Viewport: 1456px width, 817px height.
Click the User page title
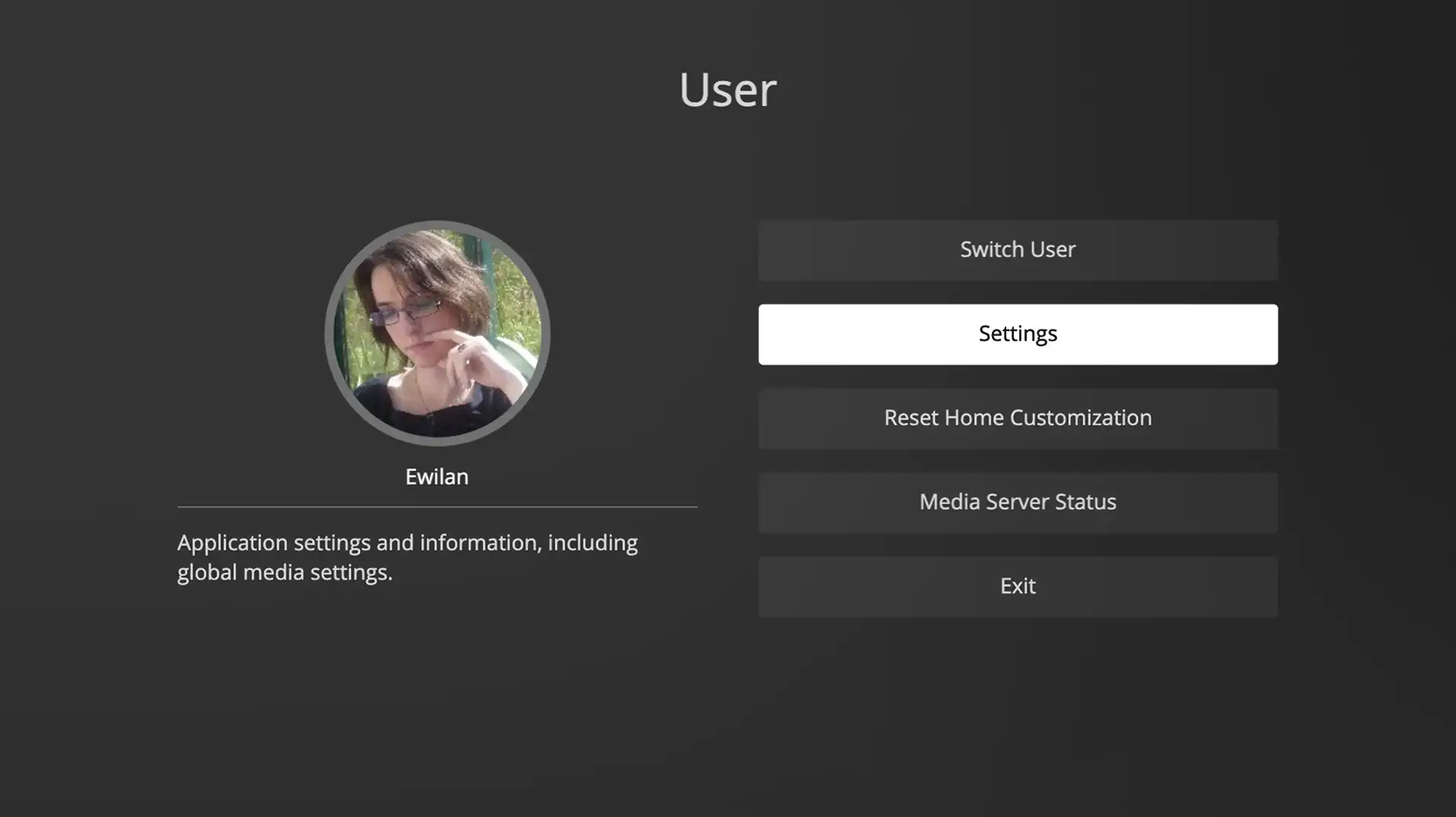coord(727,89)
